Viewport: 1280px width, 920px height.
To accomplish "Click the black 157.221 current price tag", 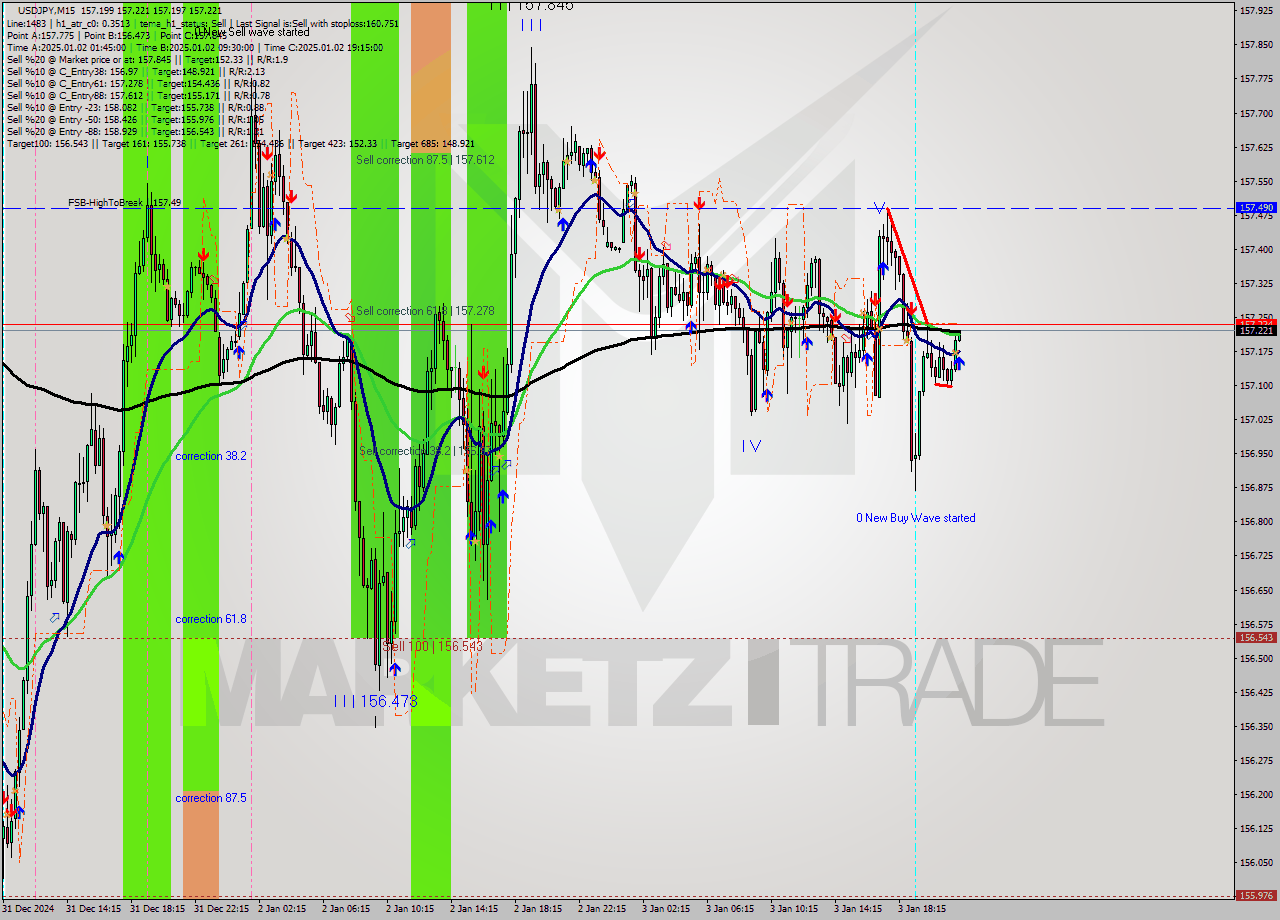I will point(1257,330).
